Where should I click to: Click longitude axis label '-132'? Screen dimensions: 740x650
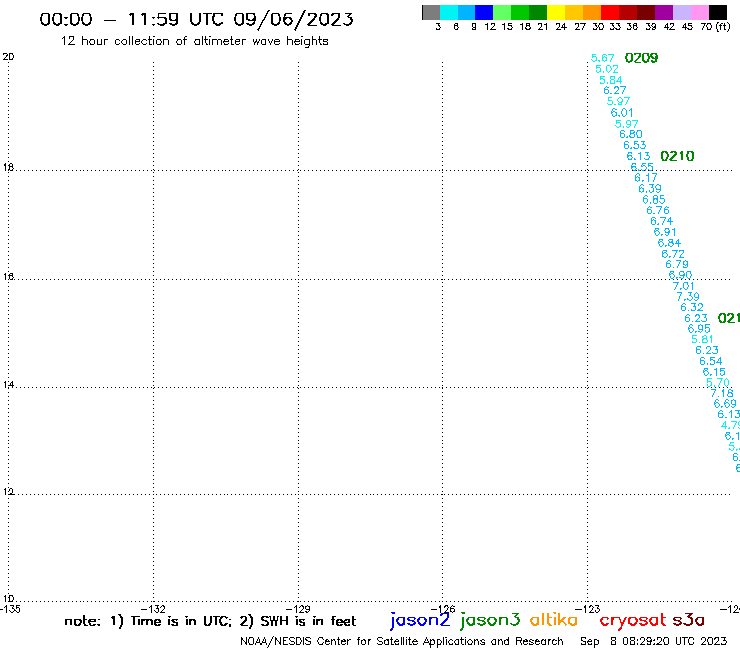point(154,609)
